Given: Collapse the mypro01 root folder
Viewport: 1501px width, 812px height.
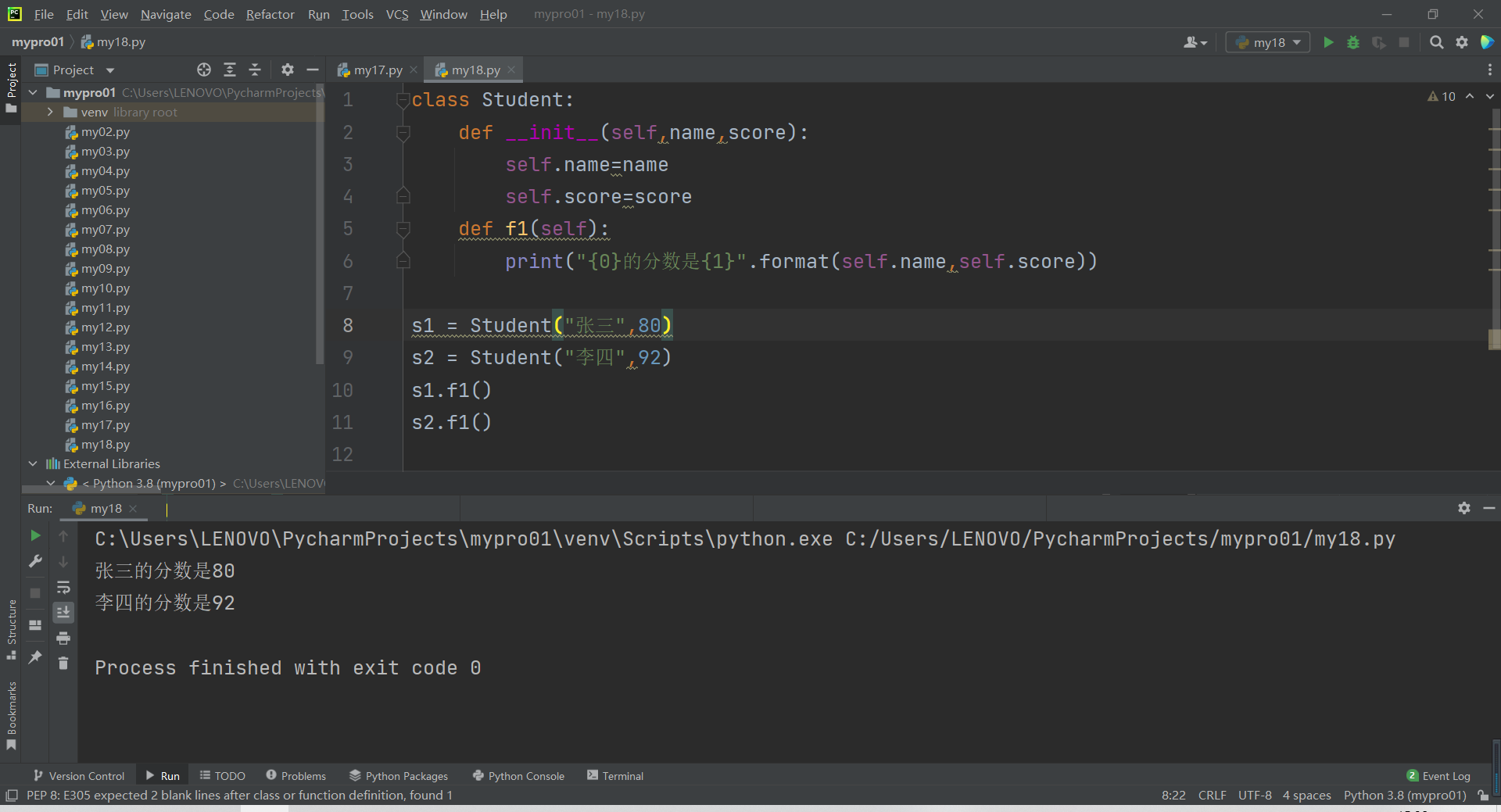Looking at the screenshot, I should click(x=33, y=92).
